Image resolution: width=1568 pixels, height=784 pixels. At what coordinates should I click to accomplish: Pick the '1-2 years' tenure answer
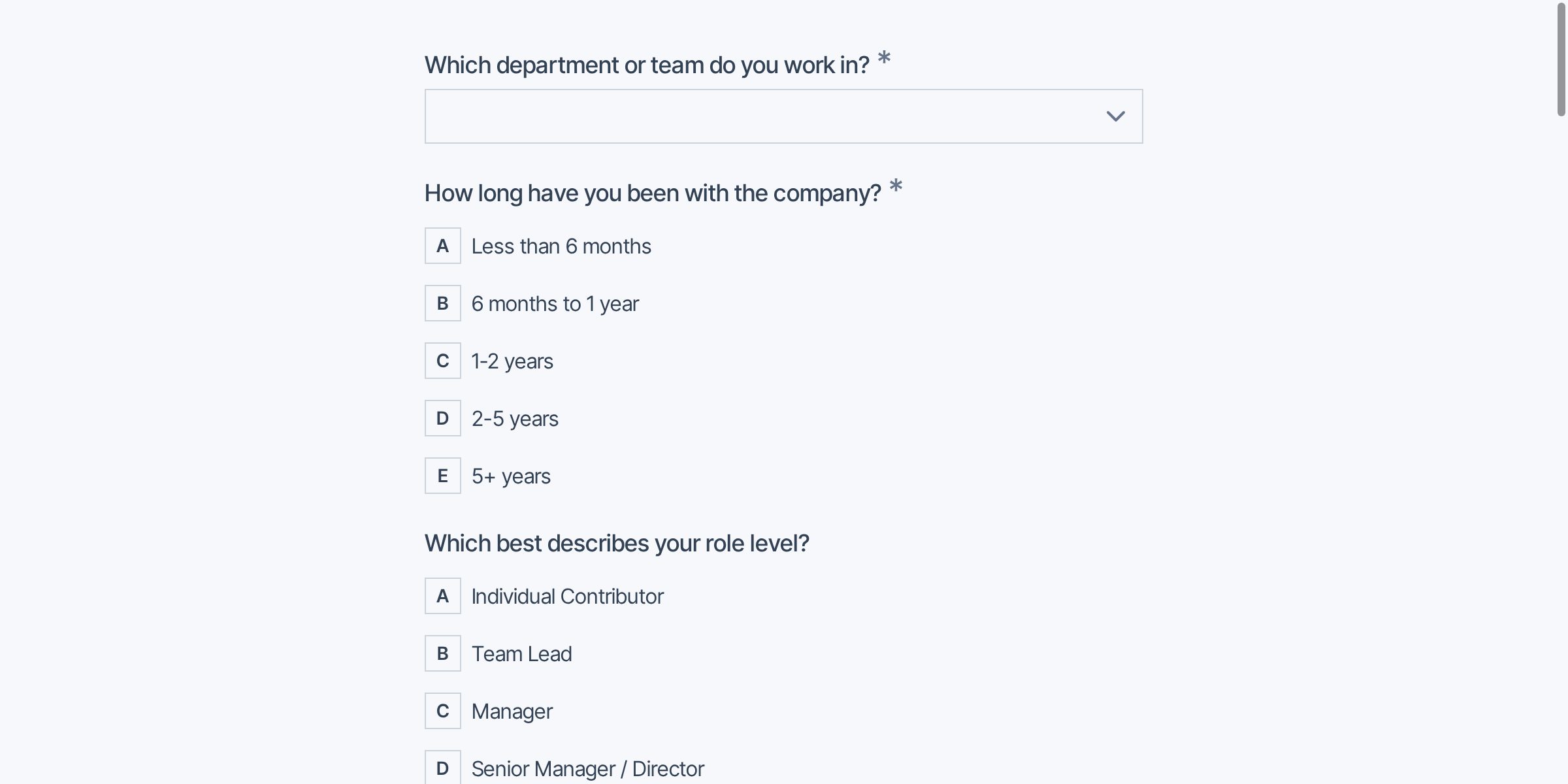coord(512,361)
